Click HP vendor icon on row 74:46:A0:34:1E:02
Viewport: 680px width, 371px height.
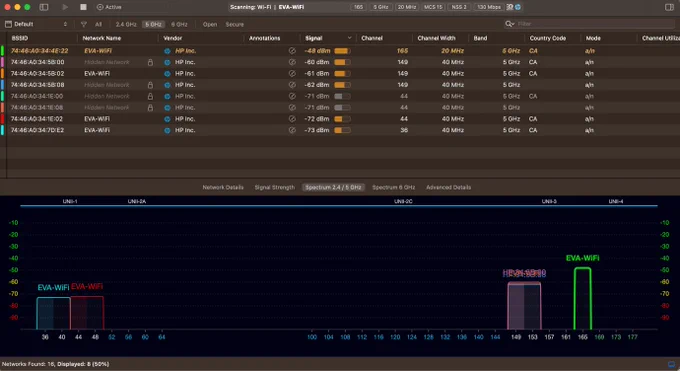click(x=167, y=119)
